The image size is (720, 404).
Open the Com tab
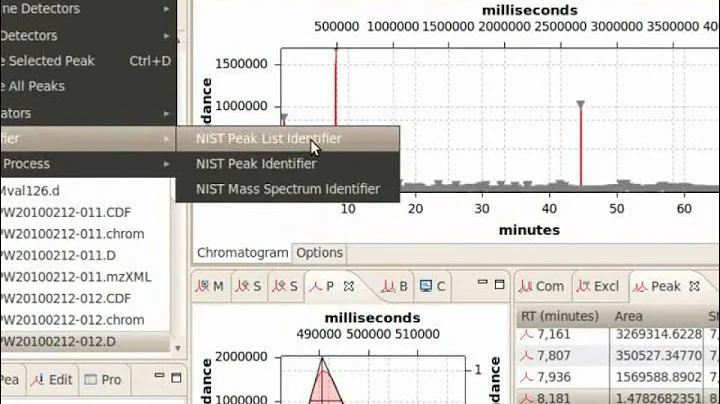pos(542,286)
